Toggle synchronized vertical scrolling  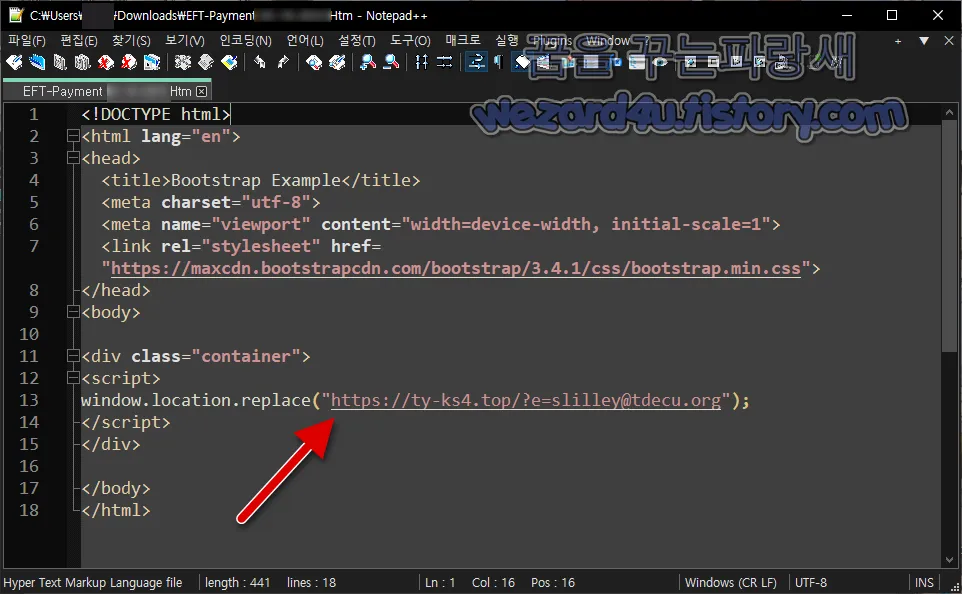click(421, 62)
